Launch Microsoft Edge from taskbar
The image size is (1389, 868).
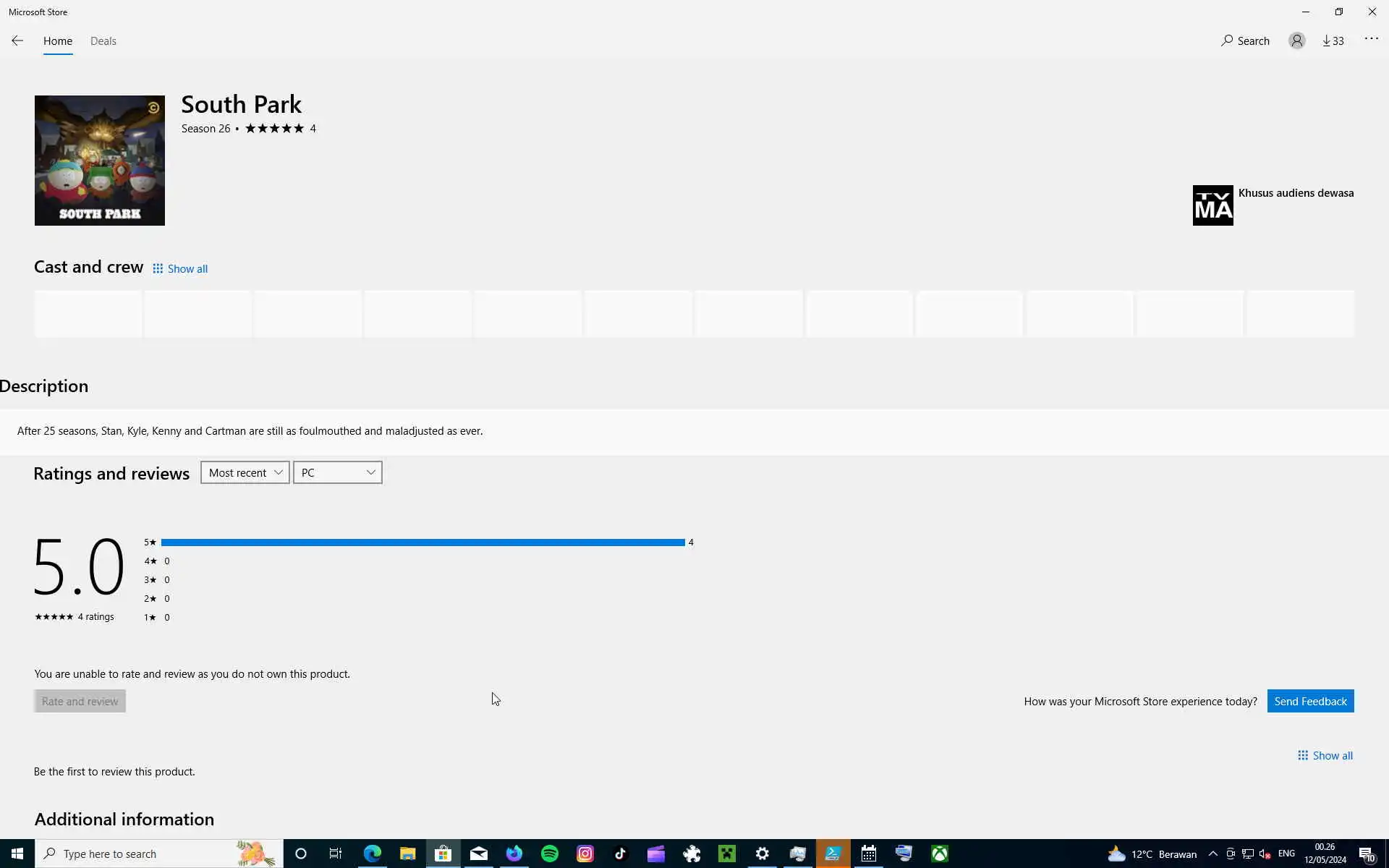[x=373, y=854]
